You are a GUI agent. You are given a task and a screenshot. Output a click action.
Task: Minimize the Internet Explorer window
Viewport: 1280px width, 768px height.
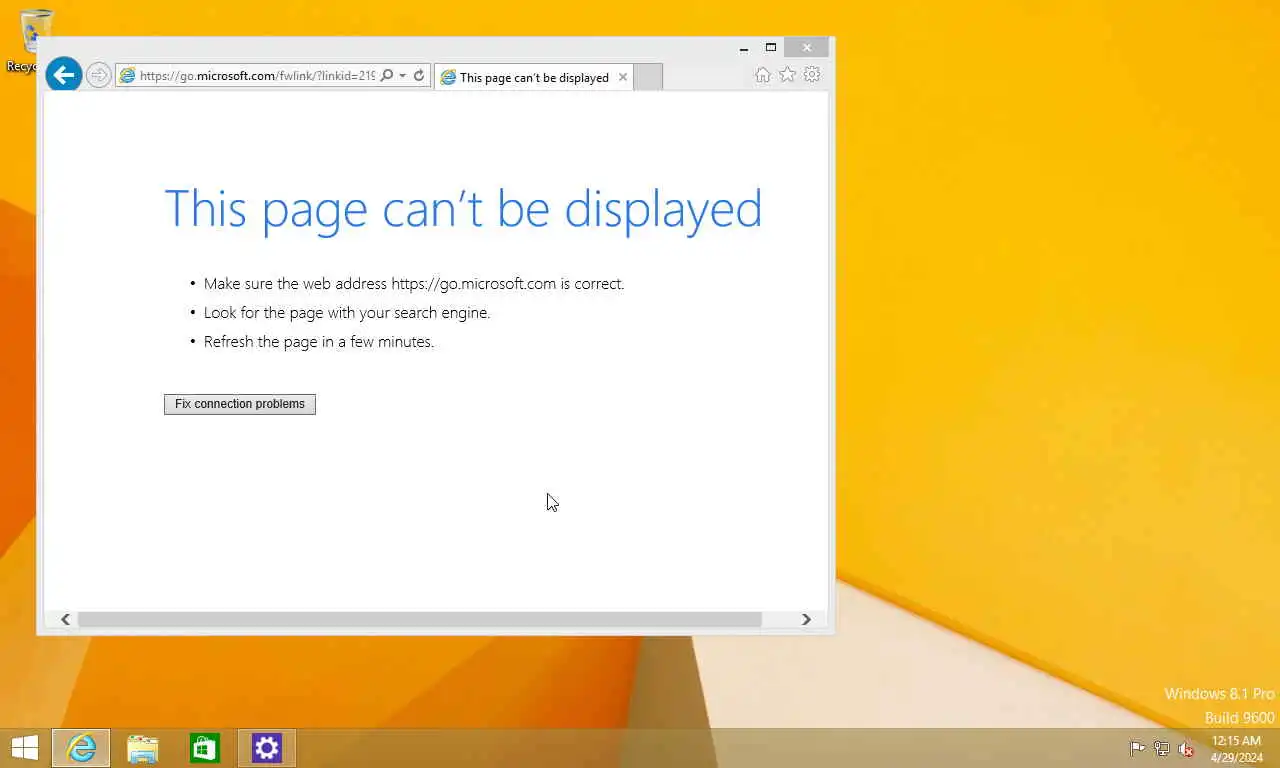click(x=744, y=48)
